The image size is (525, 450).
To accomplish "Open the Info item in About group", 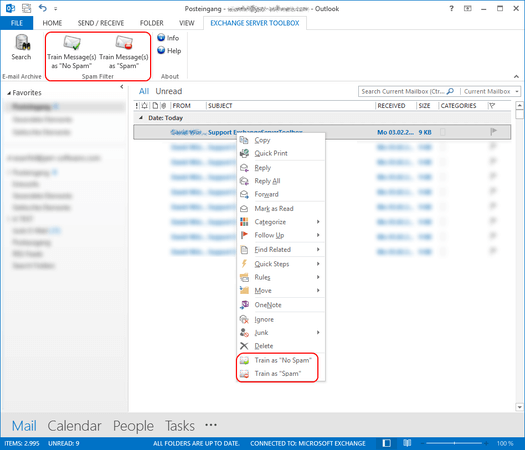I will point(168,38).
